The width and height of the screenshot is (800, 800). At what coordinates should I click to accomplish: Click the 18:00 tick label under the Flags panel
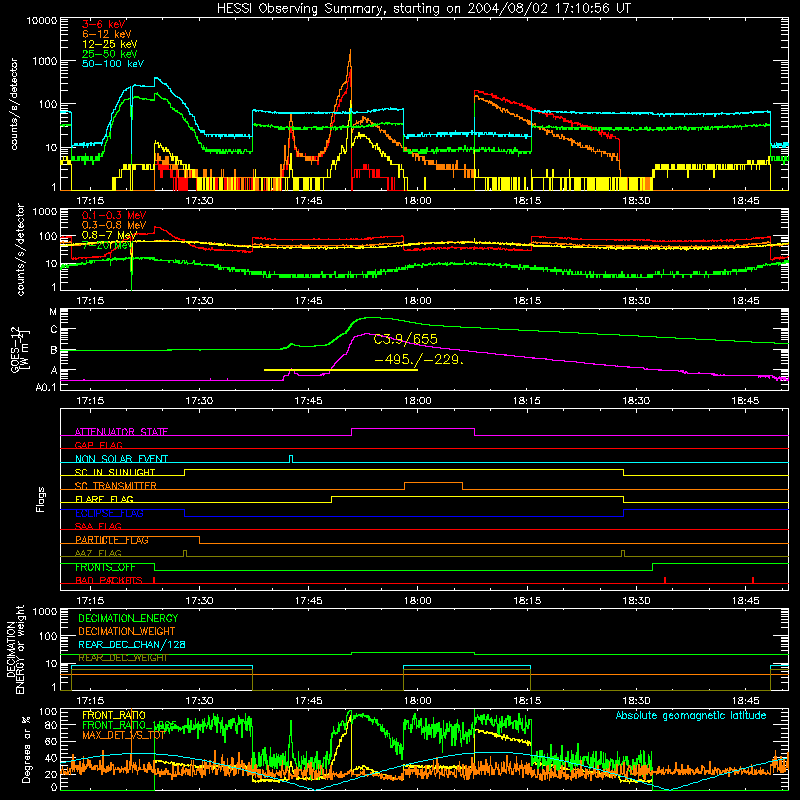417,601
